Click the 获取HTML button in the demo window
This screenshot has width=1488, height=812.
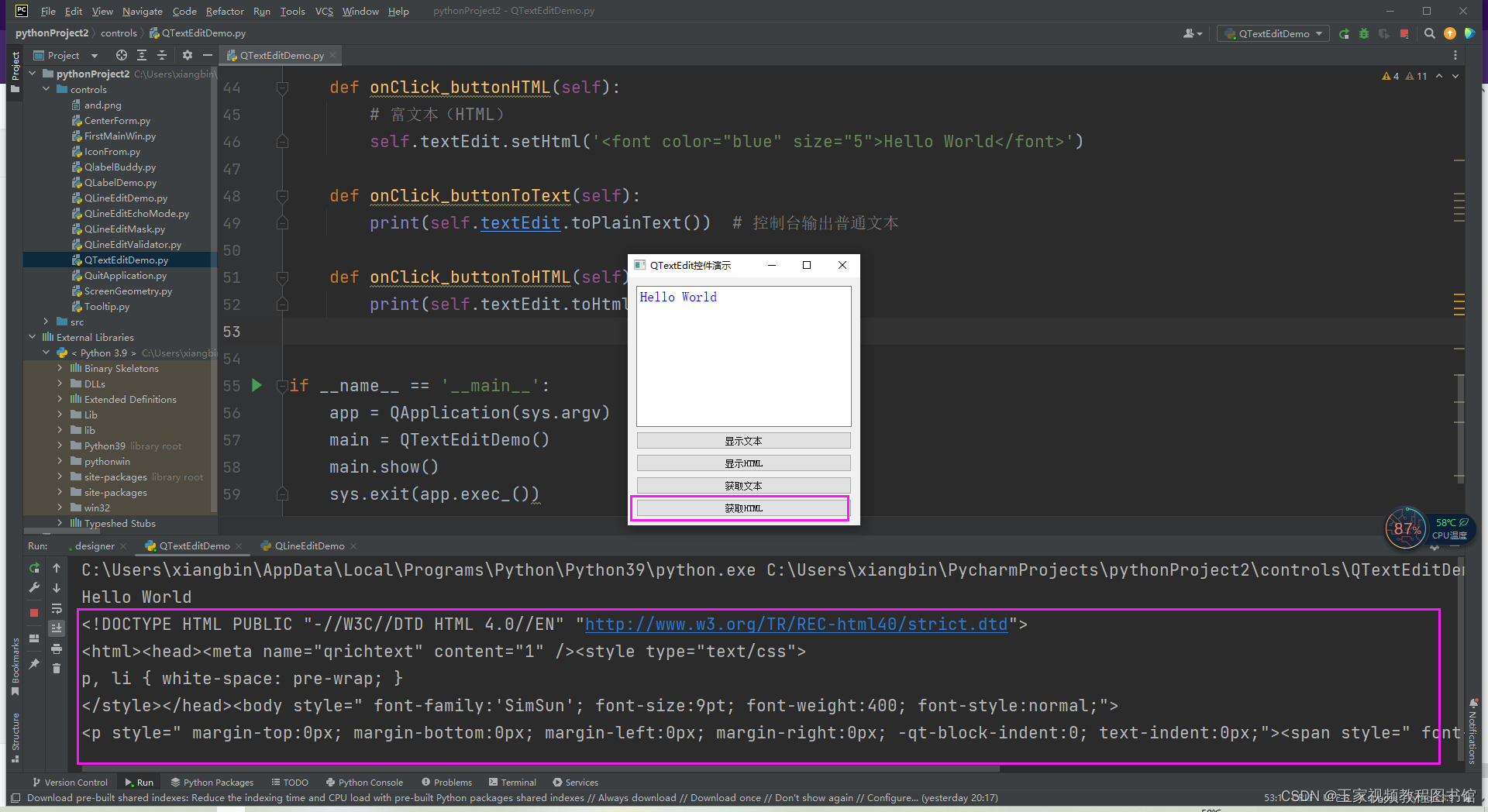click(x=743, y=508)
